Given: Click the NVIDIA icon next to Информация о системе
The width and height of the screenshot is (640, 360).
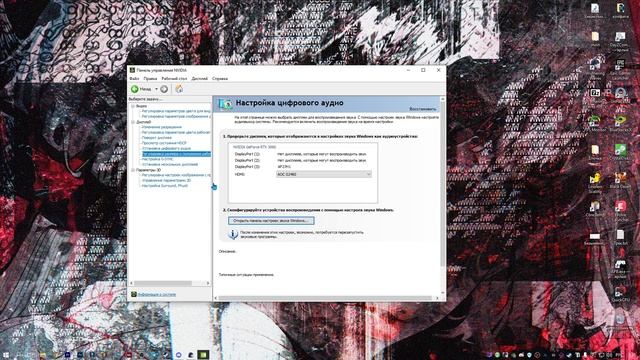Looking at the screenshot, I should pos(133,294).
